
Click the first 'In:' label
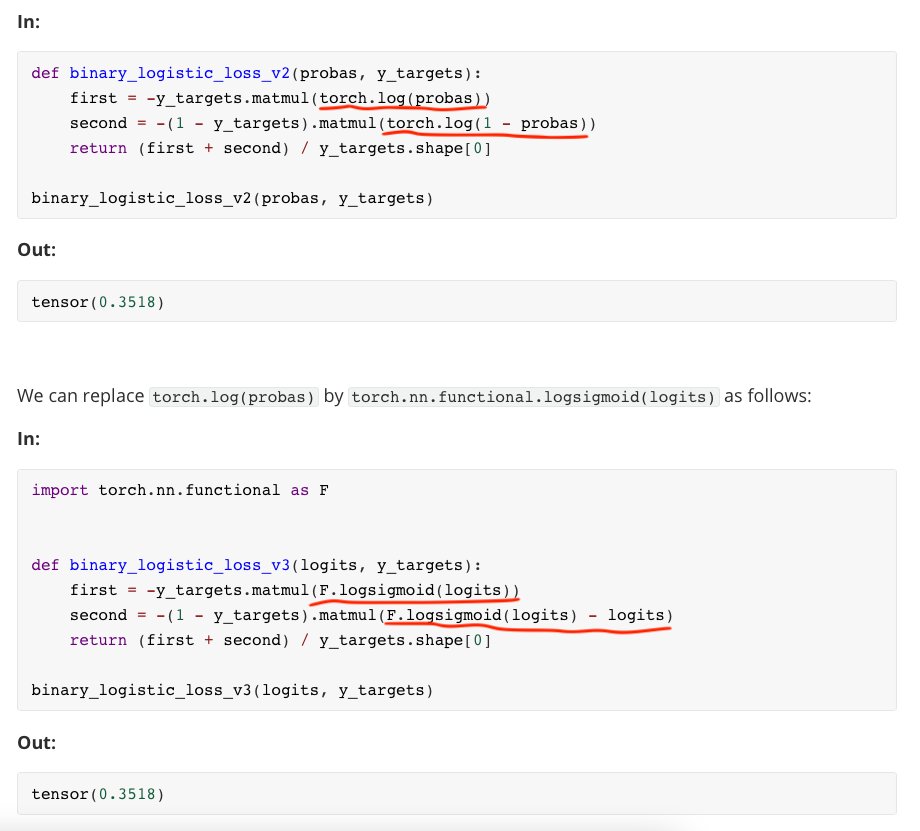coord(29,22)
